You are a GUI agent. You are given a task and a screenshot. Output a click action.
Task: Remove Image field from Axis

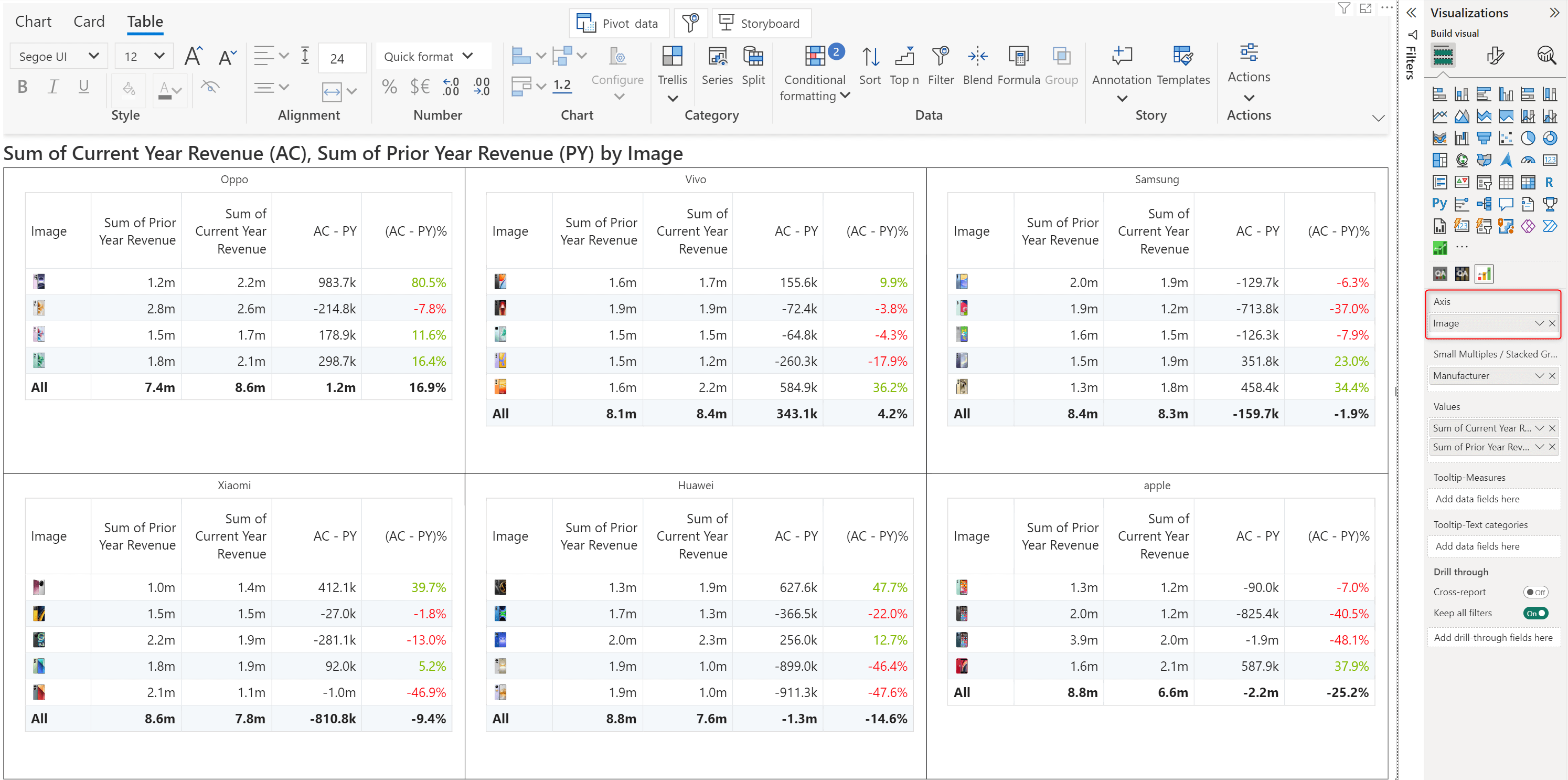point(1552,323)
